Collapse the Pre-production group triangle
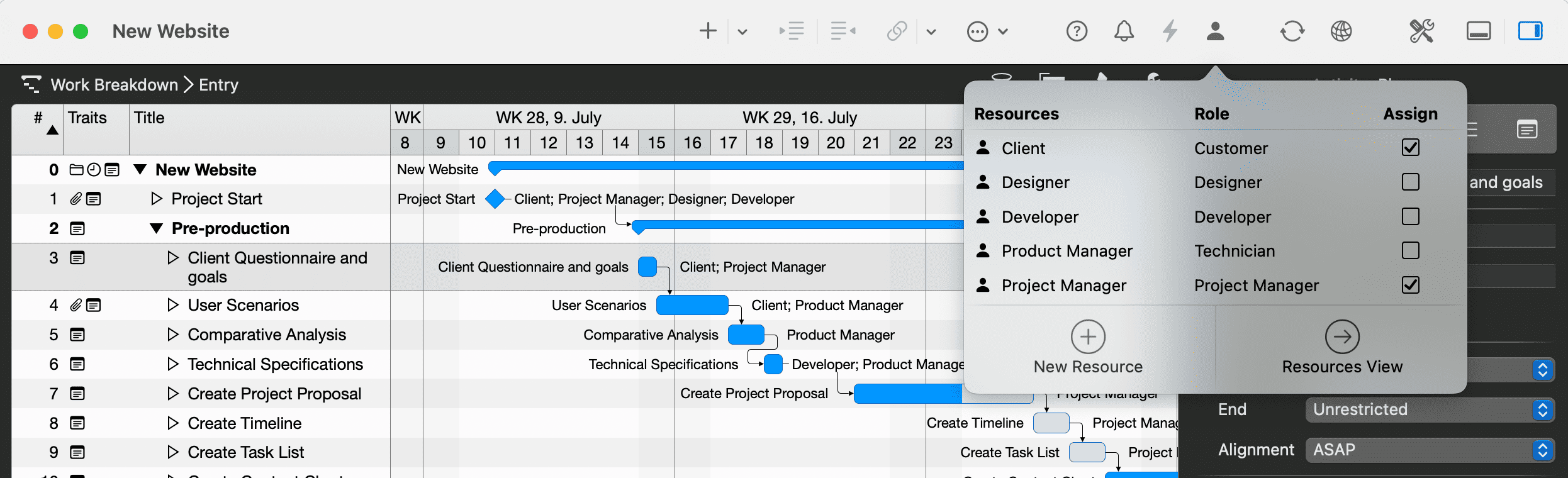Screen dimensions: 1568x478 pos(157,228)
